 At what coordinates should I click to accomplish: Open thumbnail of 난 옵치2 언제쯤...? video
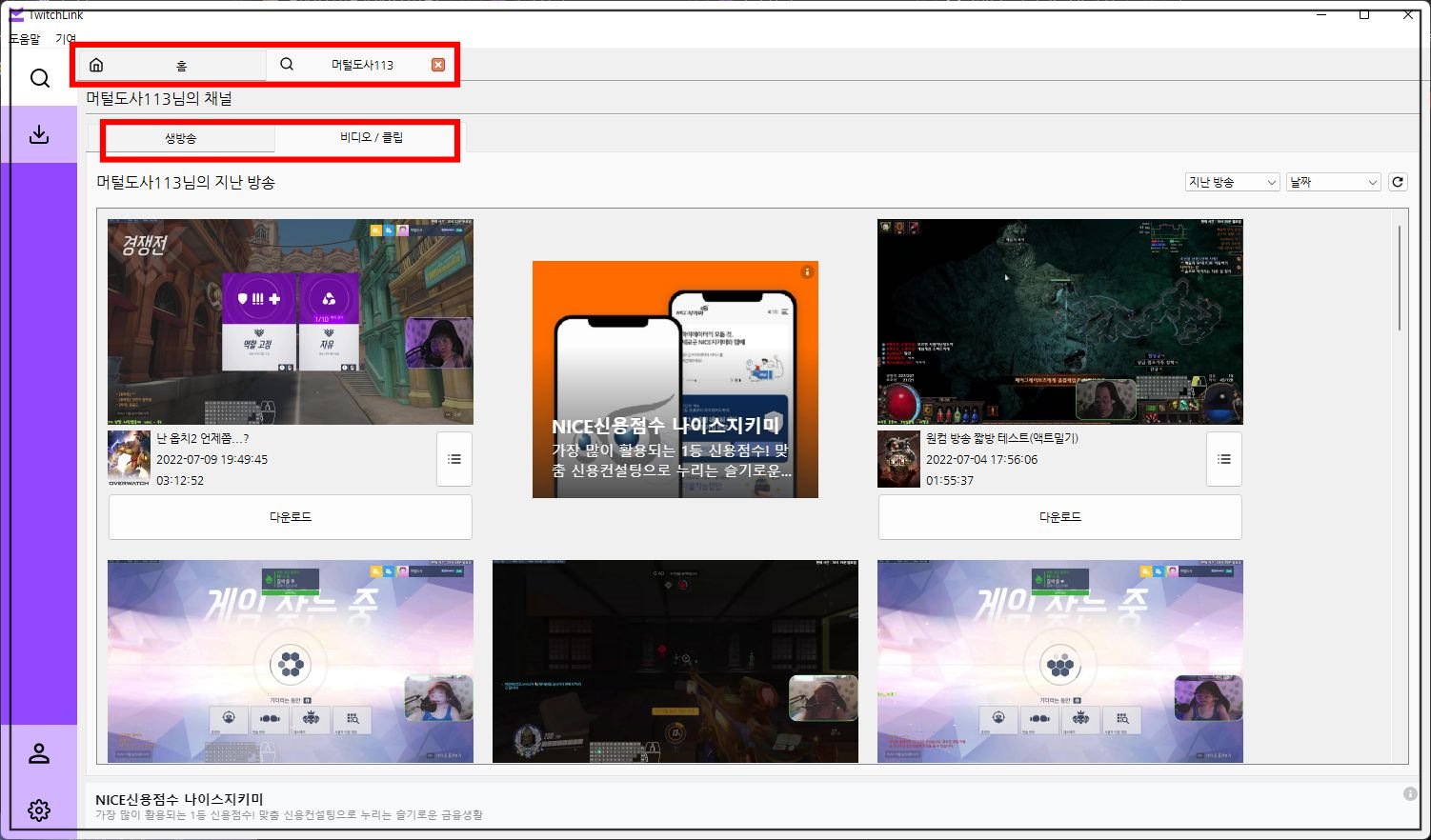[291, 322]
